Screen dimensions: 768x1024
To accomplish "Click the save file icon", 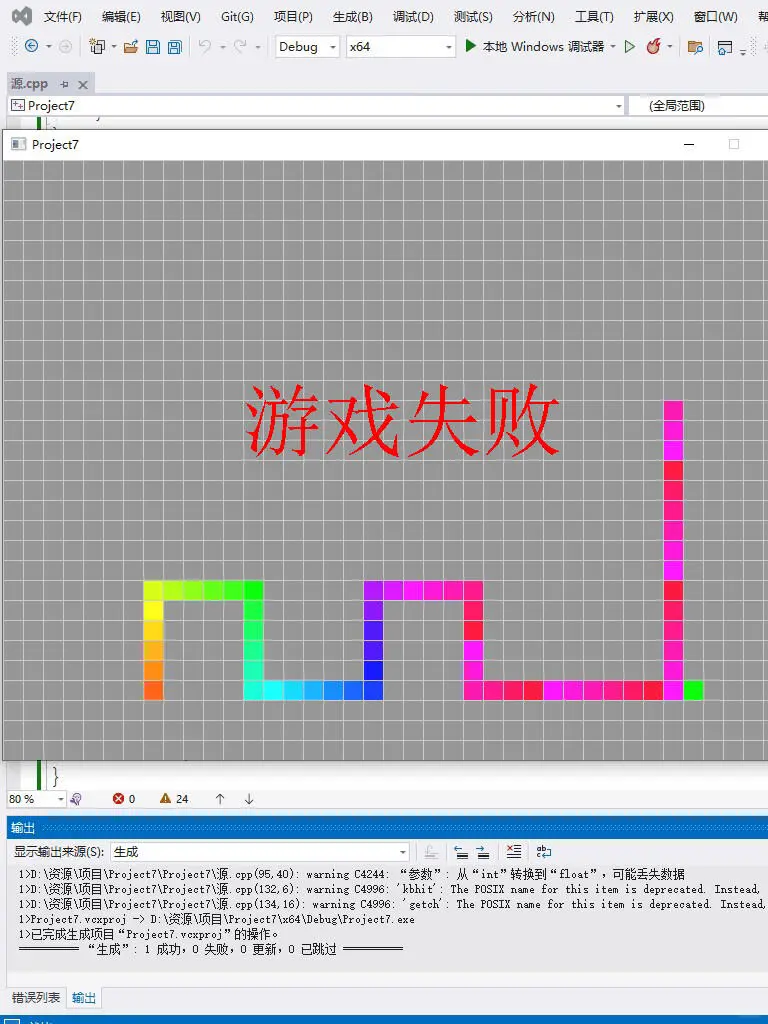I will pos(153,46).
